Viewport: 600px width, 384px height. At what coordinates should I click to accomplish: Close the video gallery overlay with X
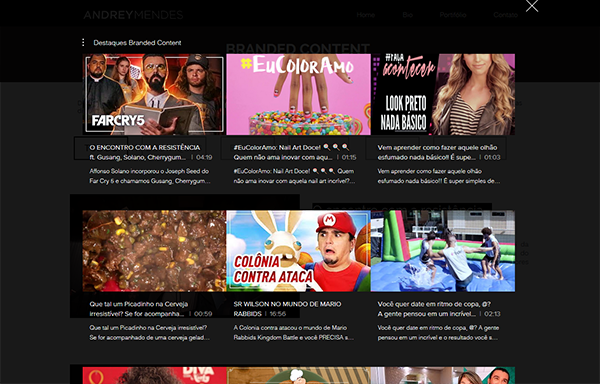pos(532,6)
